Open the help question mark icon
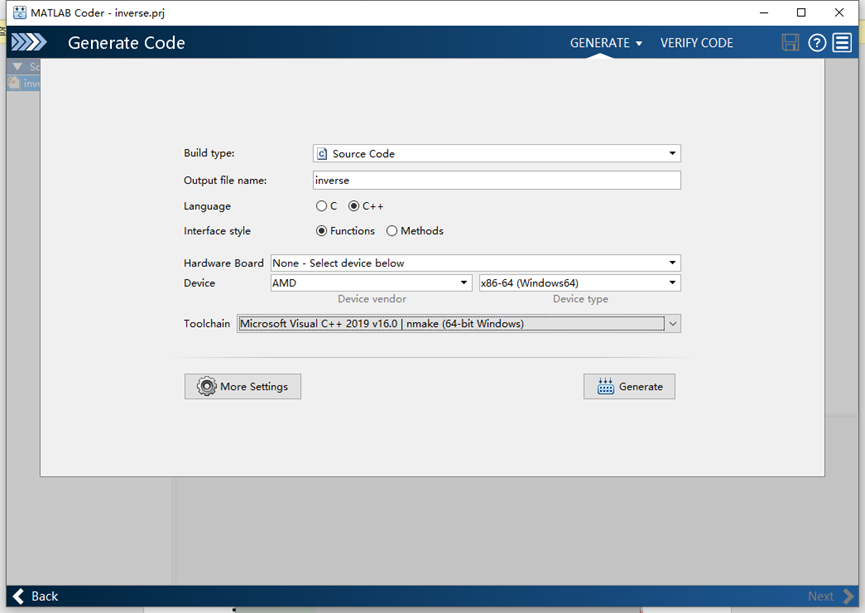This screenshot has width=865, height=613. tap(817, 42)
